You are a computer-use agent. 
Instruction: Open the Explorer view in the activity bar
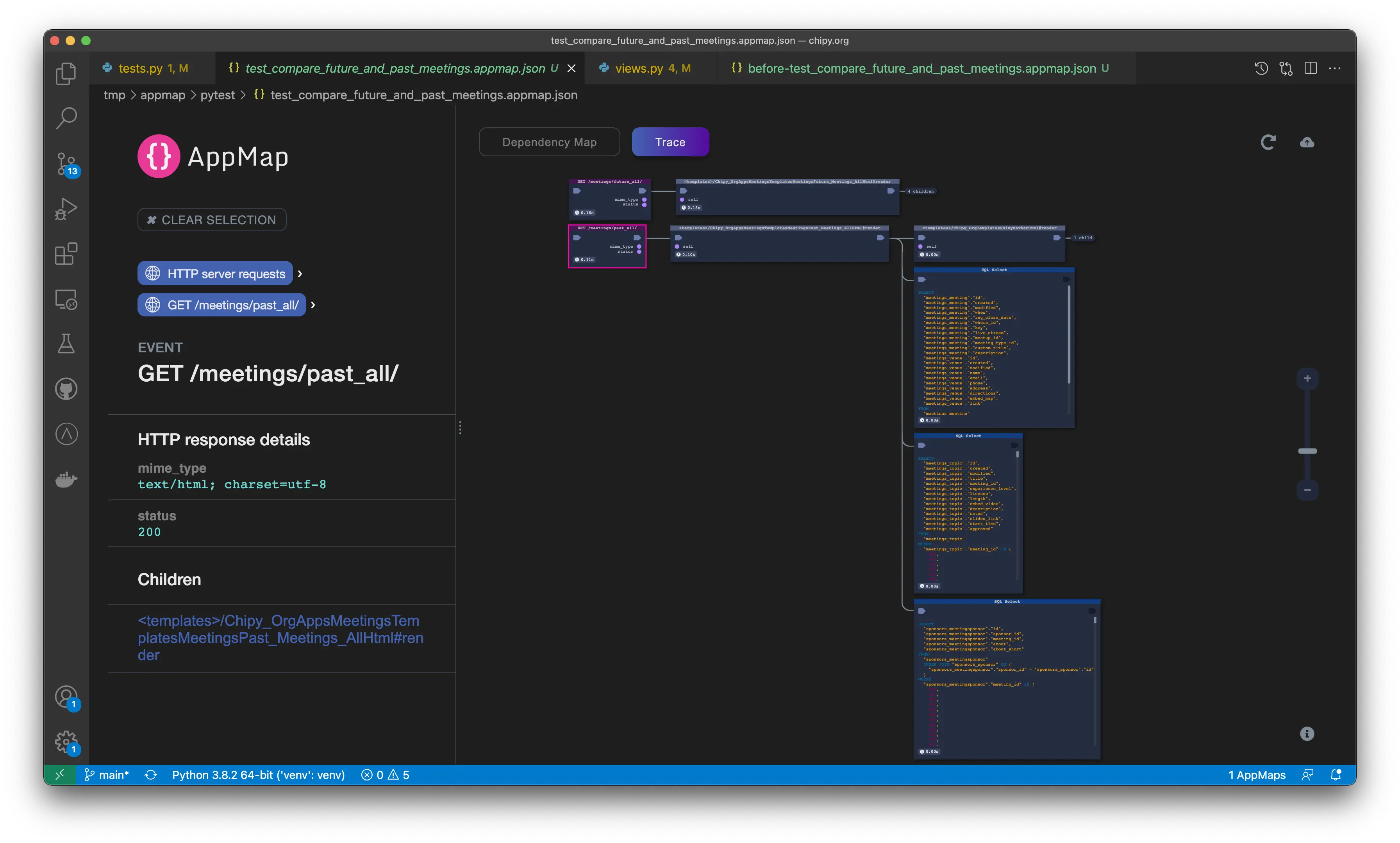click(x=66, y=74)
